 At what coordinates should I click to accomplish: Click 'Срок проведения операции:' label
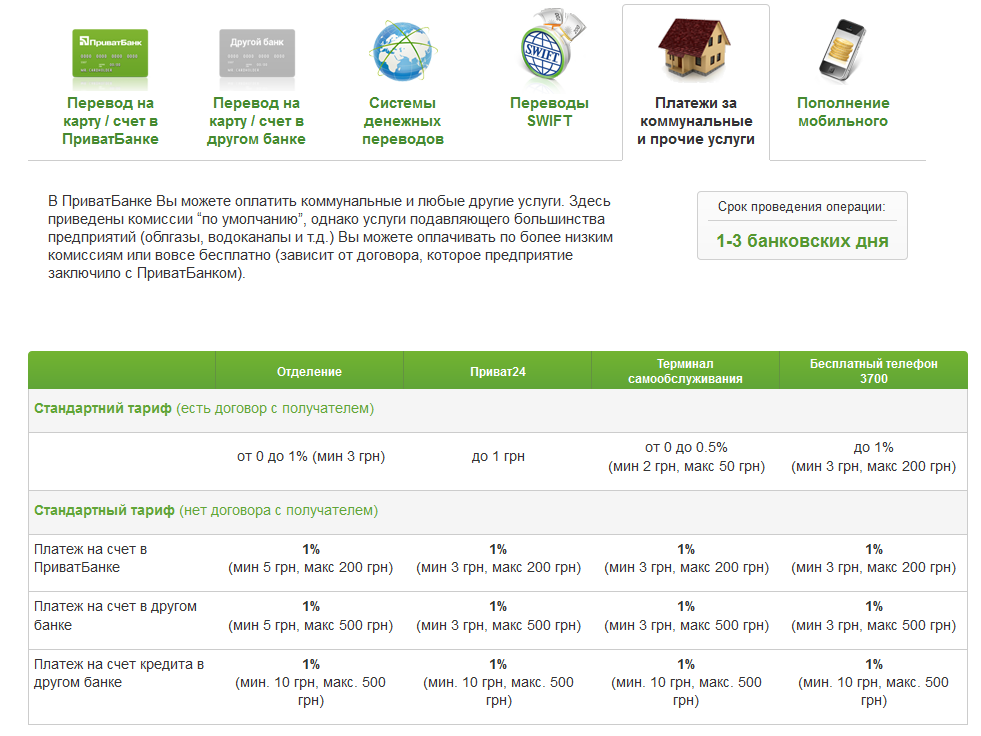coord(801,207)
